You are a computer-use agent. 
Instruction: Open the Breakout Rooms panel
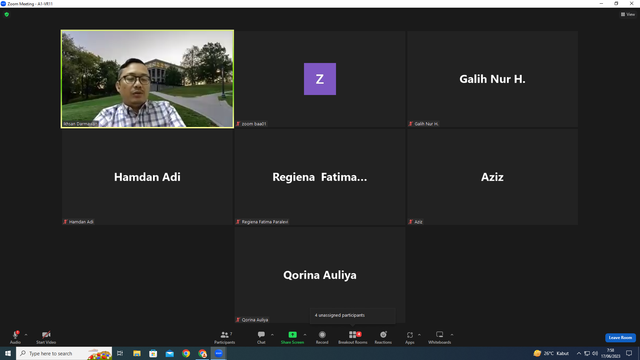[353, 337]
